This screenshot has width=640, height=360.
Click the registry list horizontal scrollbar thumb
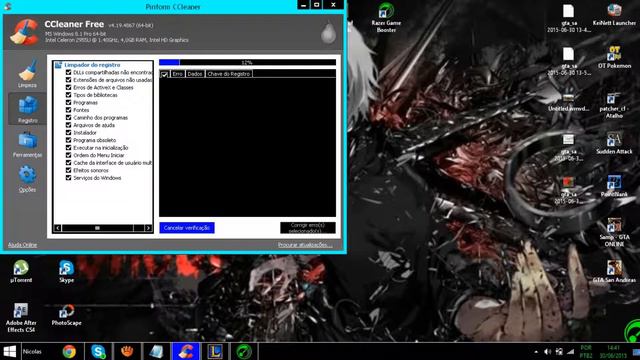pos(97,228)
